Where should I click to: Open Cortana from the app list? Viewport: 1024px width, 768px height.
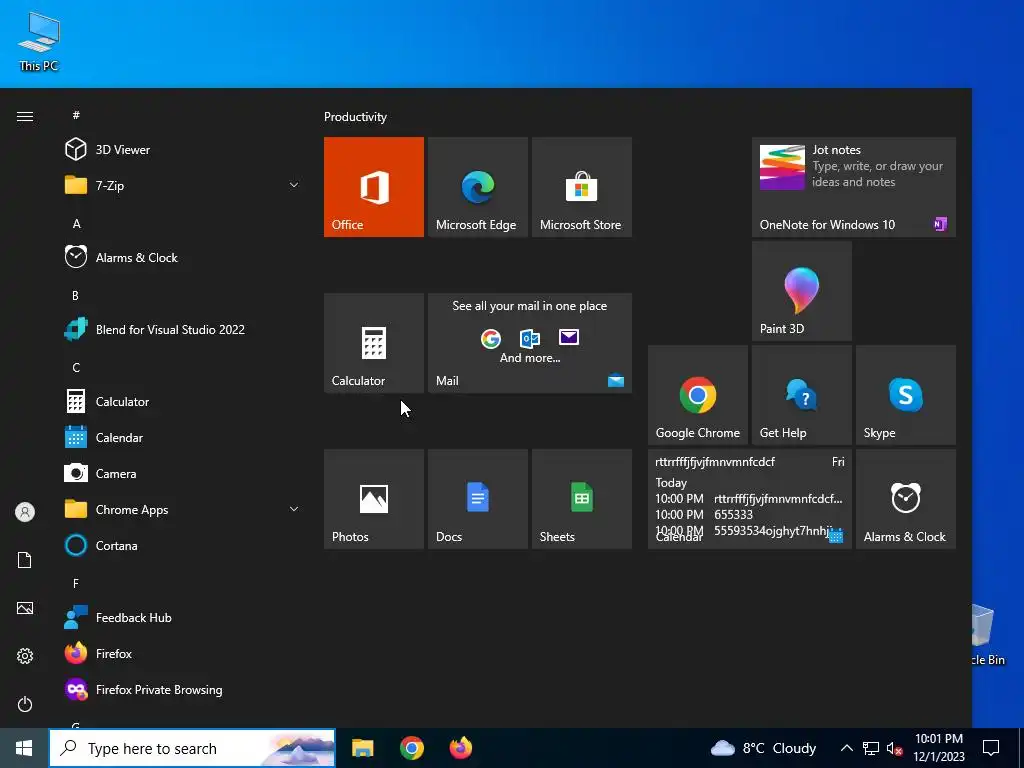[183, 545]
